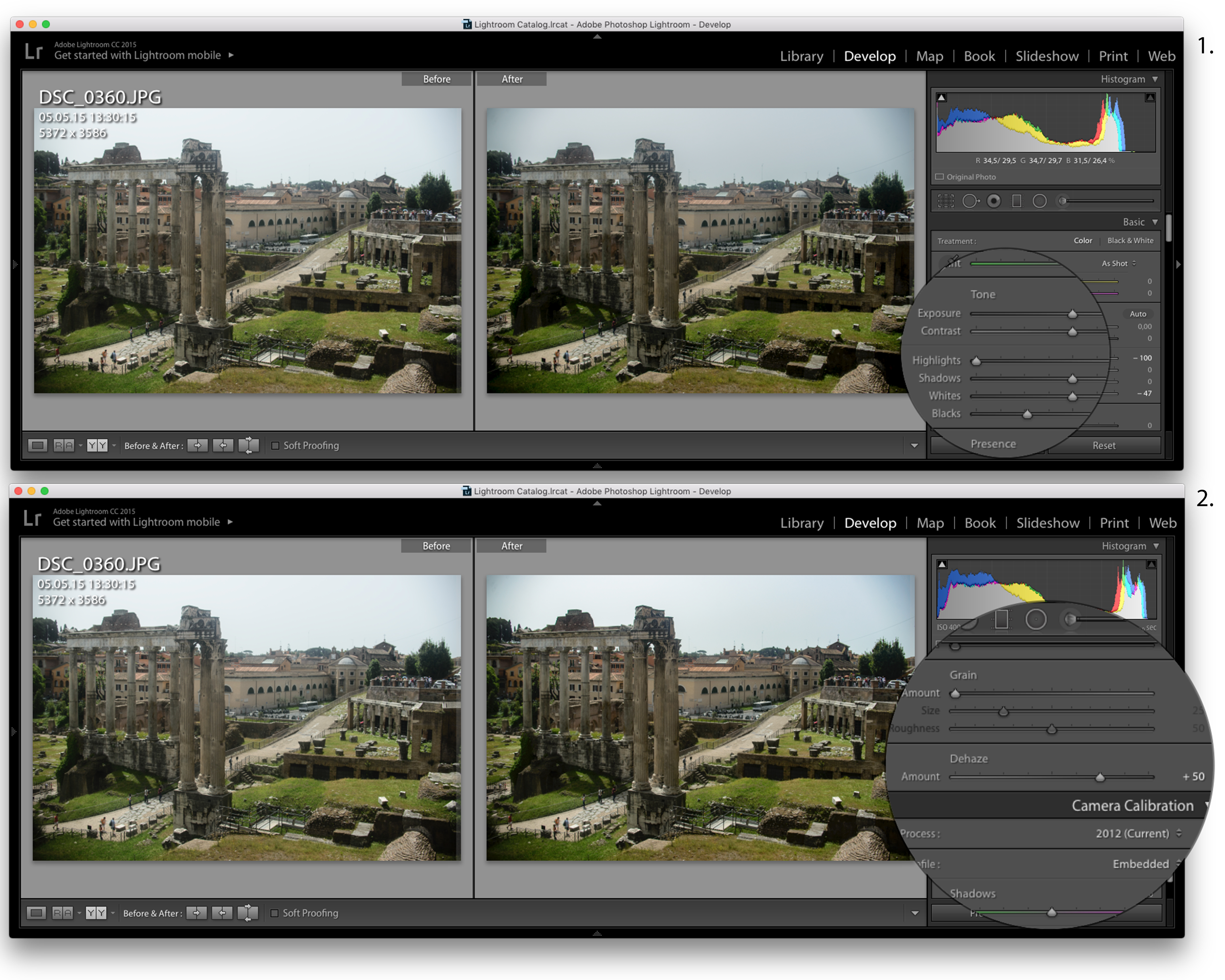Tick Original Photo checkbox in upper window
1225x980 pixels.
[x=940, y=177]
